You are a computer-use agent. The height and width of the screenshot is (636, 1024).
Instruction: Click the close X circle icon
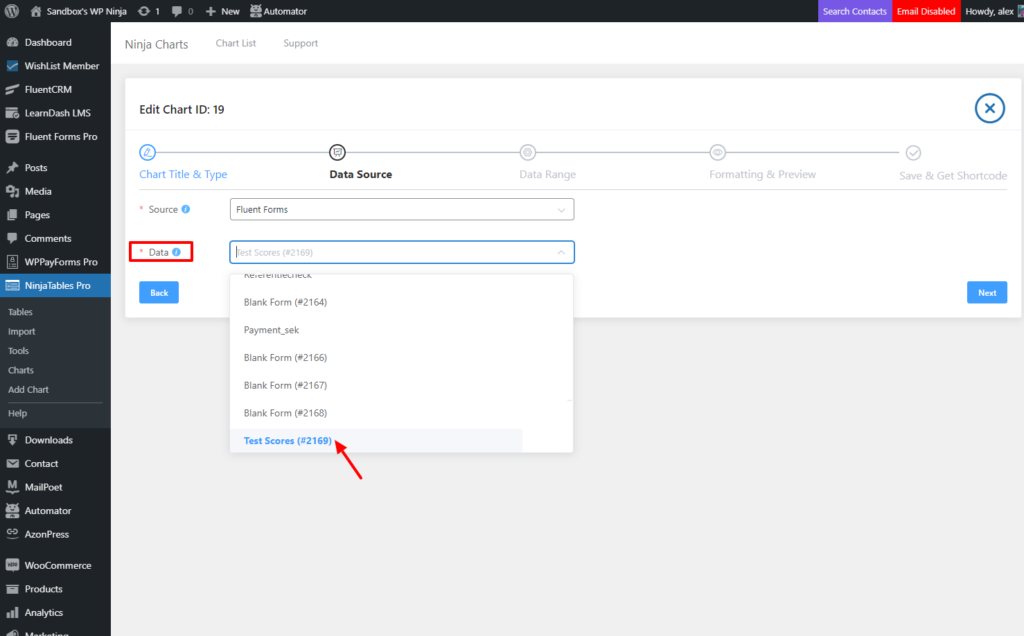click(989, 108)
